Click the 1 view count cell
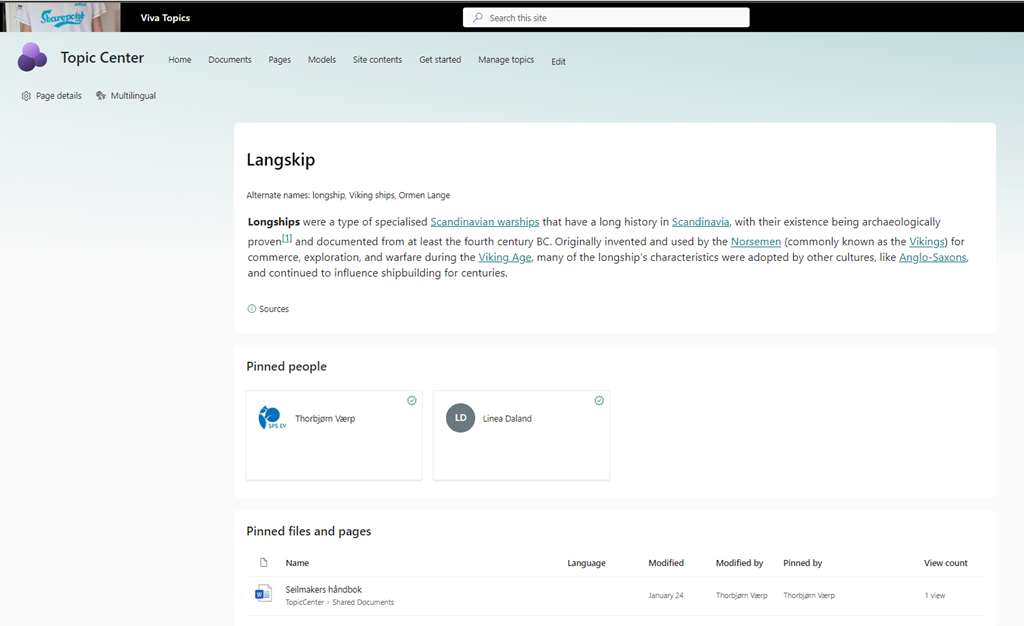 (935, 595)
